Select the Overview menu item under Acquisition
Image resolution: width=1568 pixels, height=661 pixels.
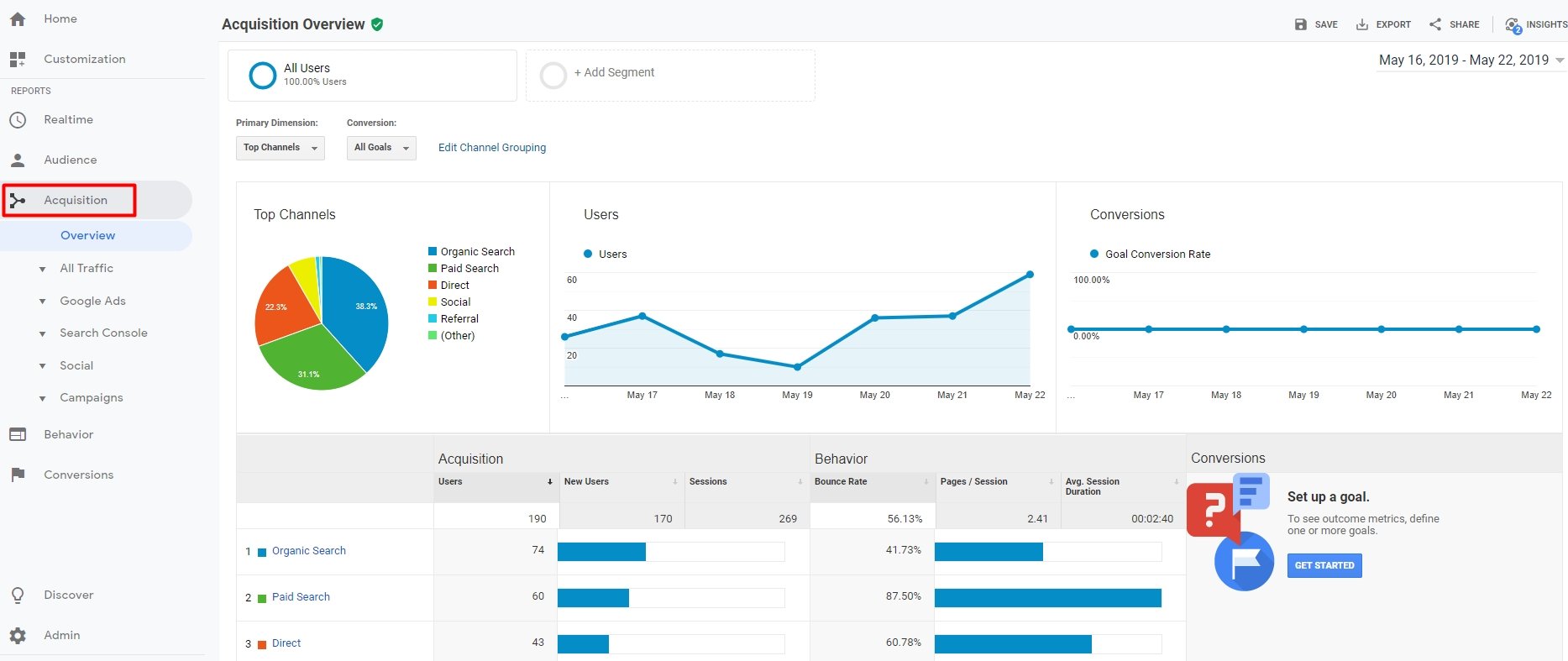(x=87, y=236)
